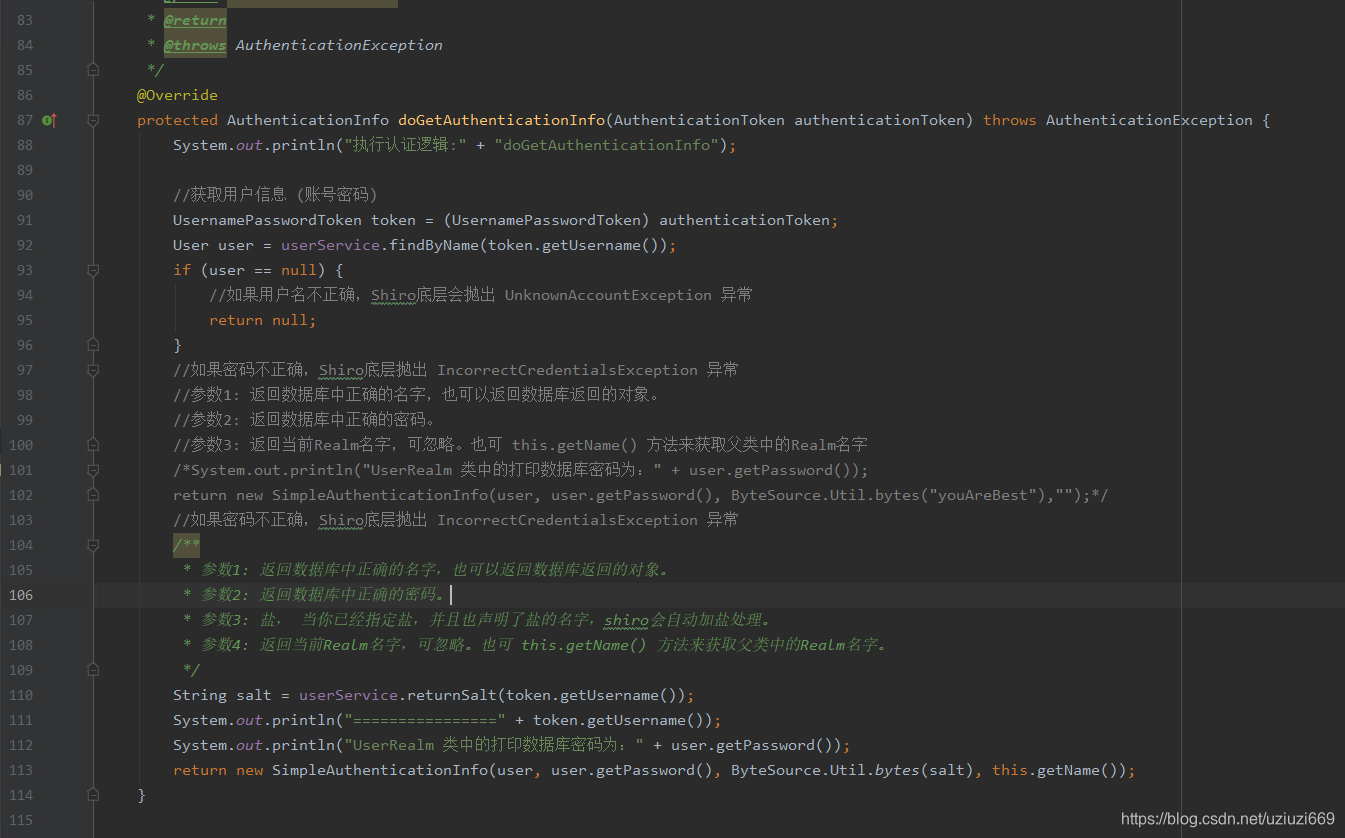1345x838 pixels.
Task: Click SimpleAuthenticationInfo on line 113
Action: pos(380,770)
